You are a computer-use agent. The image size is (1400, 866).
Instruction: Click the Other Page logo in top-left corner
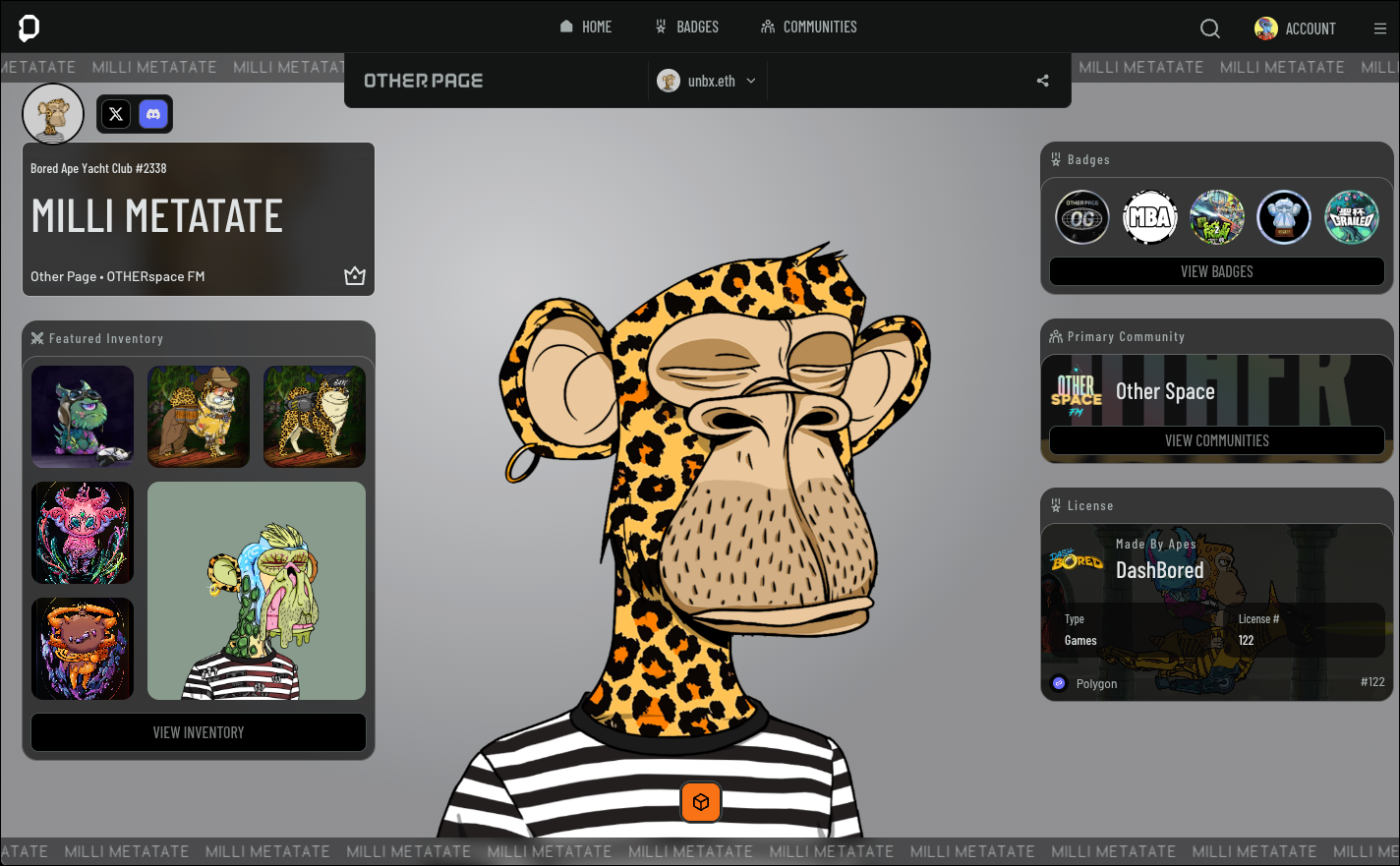coord(29,28)
